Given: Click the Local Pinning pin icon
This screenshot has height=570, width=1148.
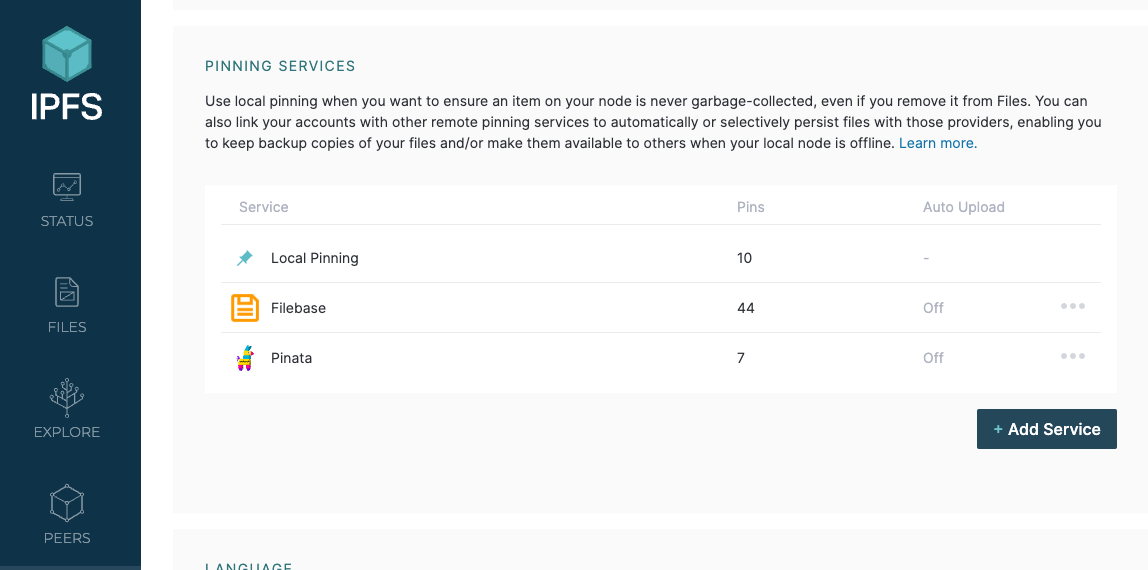Looking at the screenshot, I should [245, 258].
